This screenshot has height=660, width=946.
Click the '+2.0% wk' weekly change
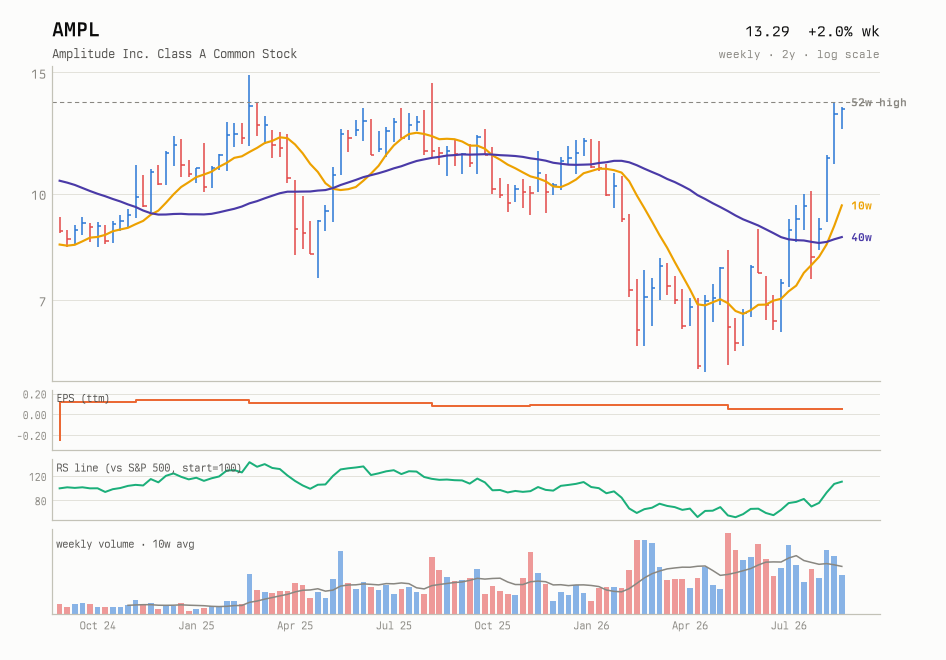click(x=843, y=31)
